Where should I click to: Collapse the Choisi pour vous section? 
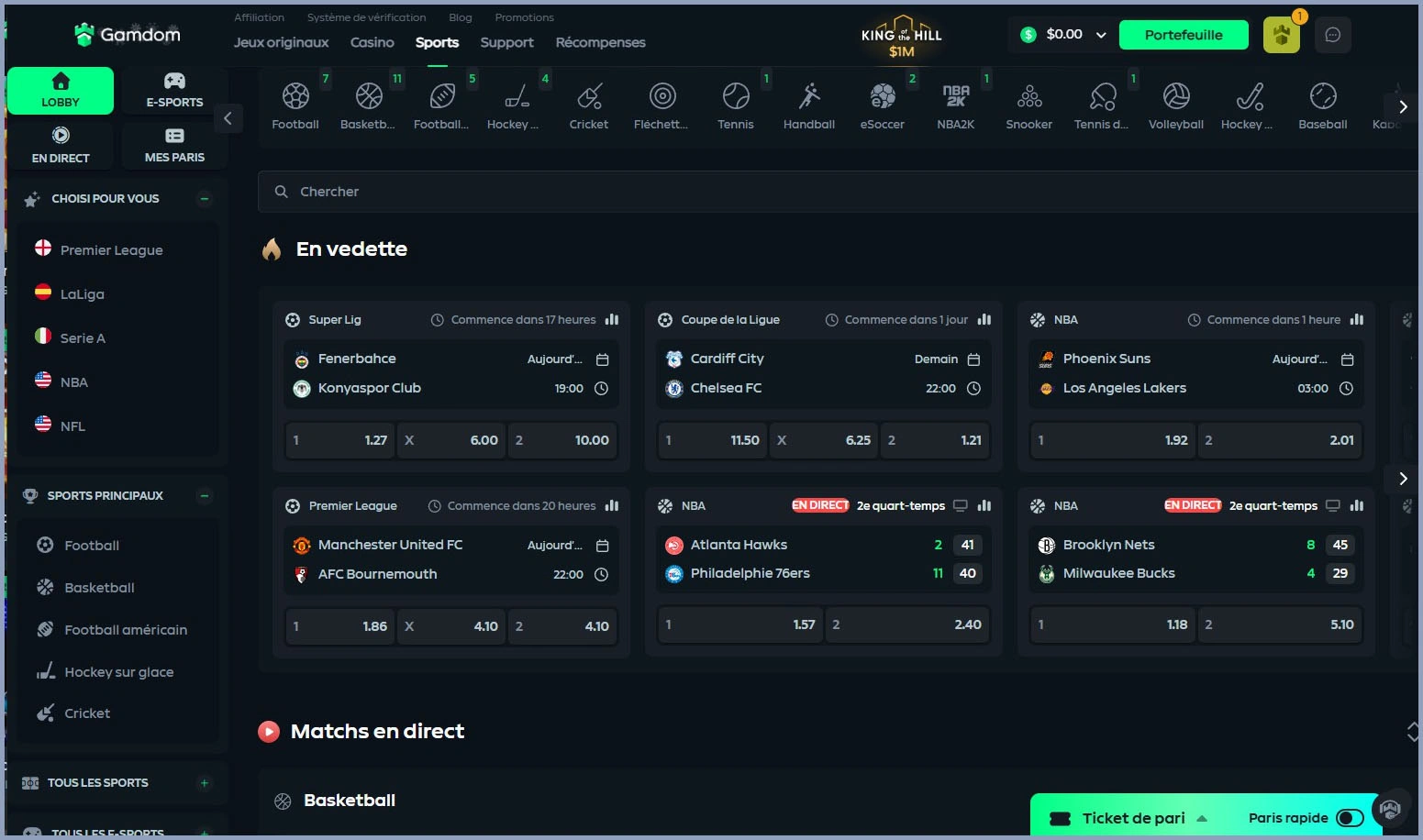[x=205, y=198]
